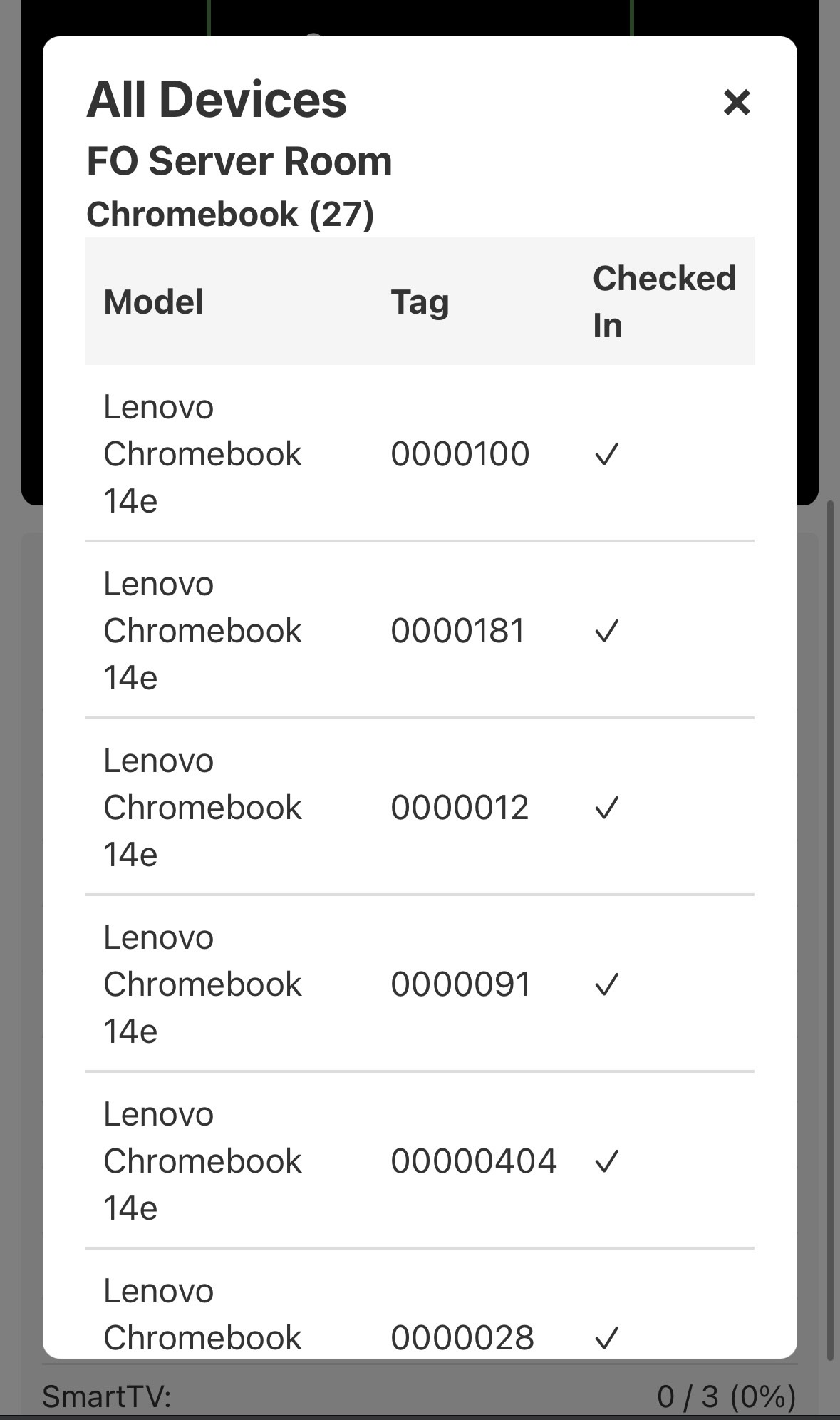This screenshot has height=1420, width=840.
Task: Click the FO Server Room heading
Action: pyautogui.click(x=239, y=161)
